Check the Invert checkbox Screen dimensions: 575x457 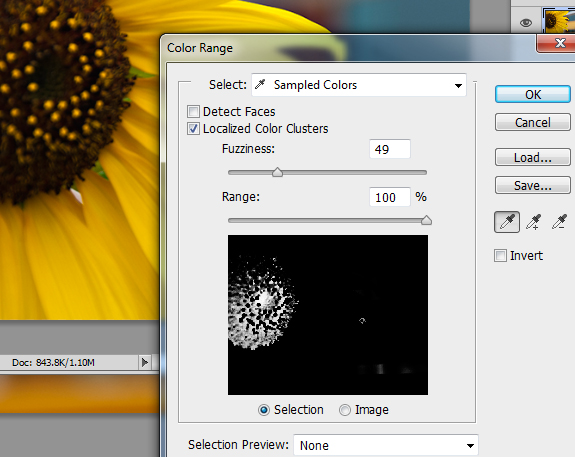point(500,255)
